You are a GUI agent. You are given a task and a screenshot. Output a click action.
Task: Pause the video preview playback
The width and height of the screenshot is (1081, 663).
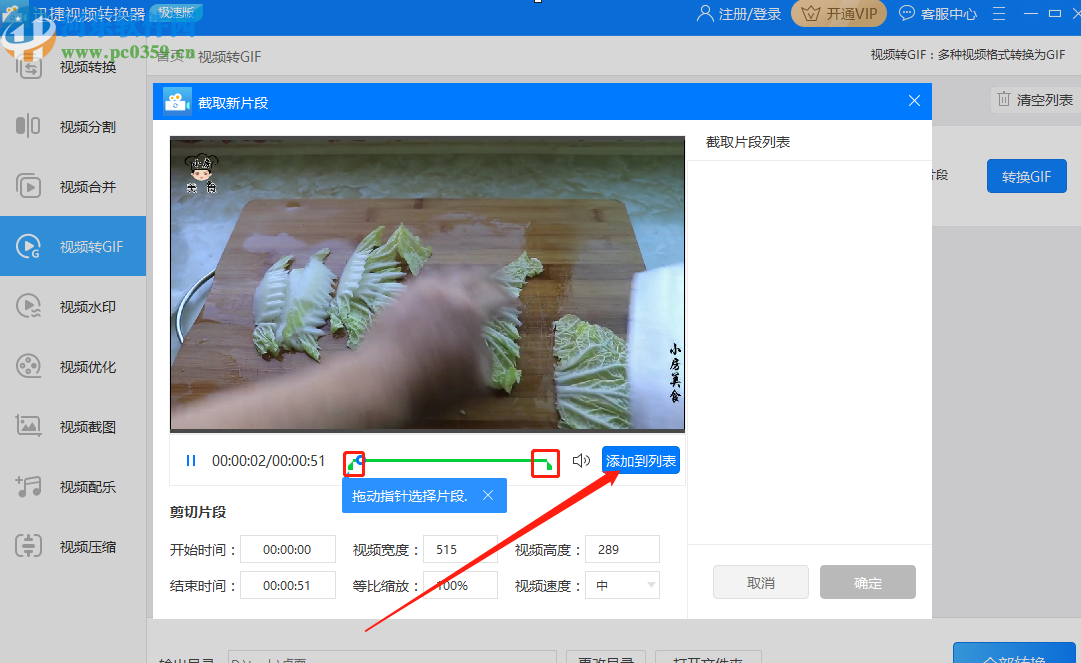click(x=191, y=460)
